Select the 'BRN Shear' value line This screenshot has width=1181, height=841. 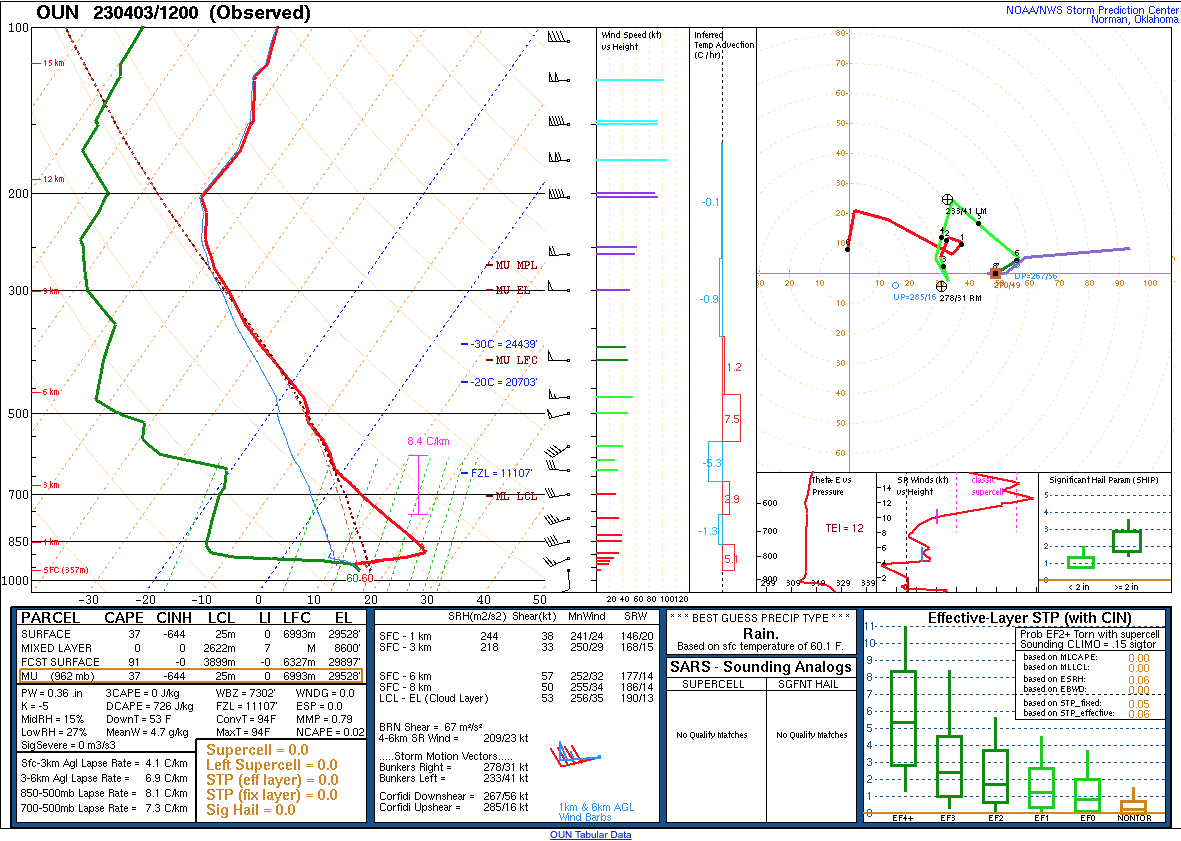[430, 727]
